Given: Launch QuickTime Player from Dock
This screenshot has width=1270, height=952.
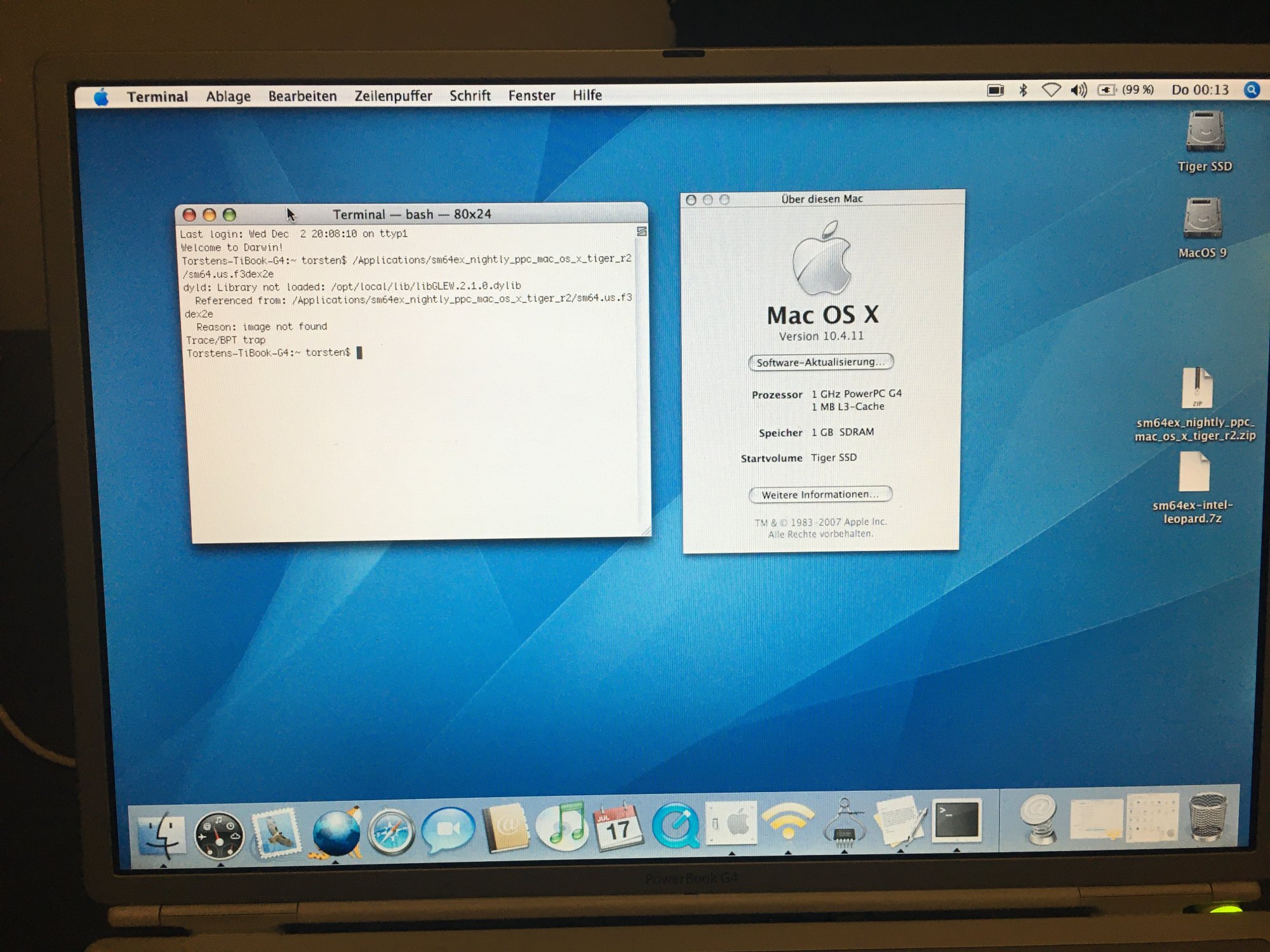Looking at the screenshot, I should point(674,826).
